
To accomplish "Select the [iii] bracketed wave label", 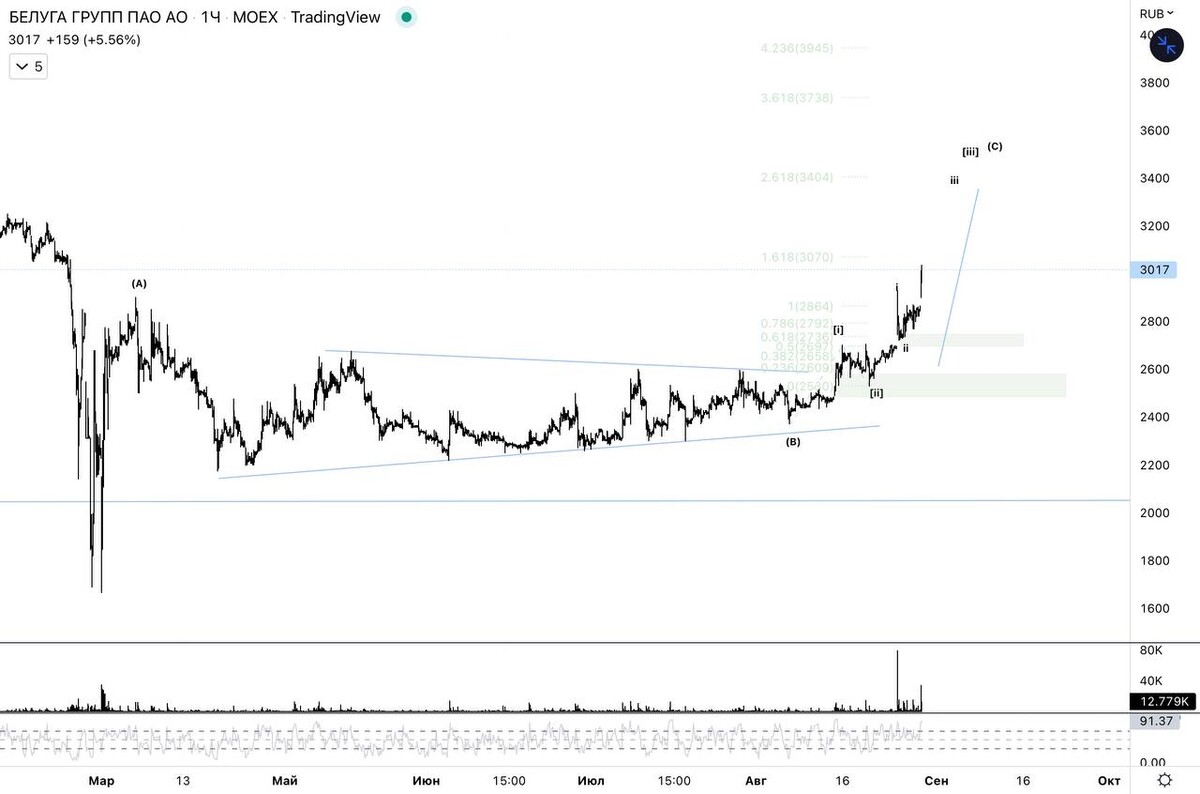I will pos(970,152).
